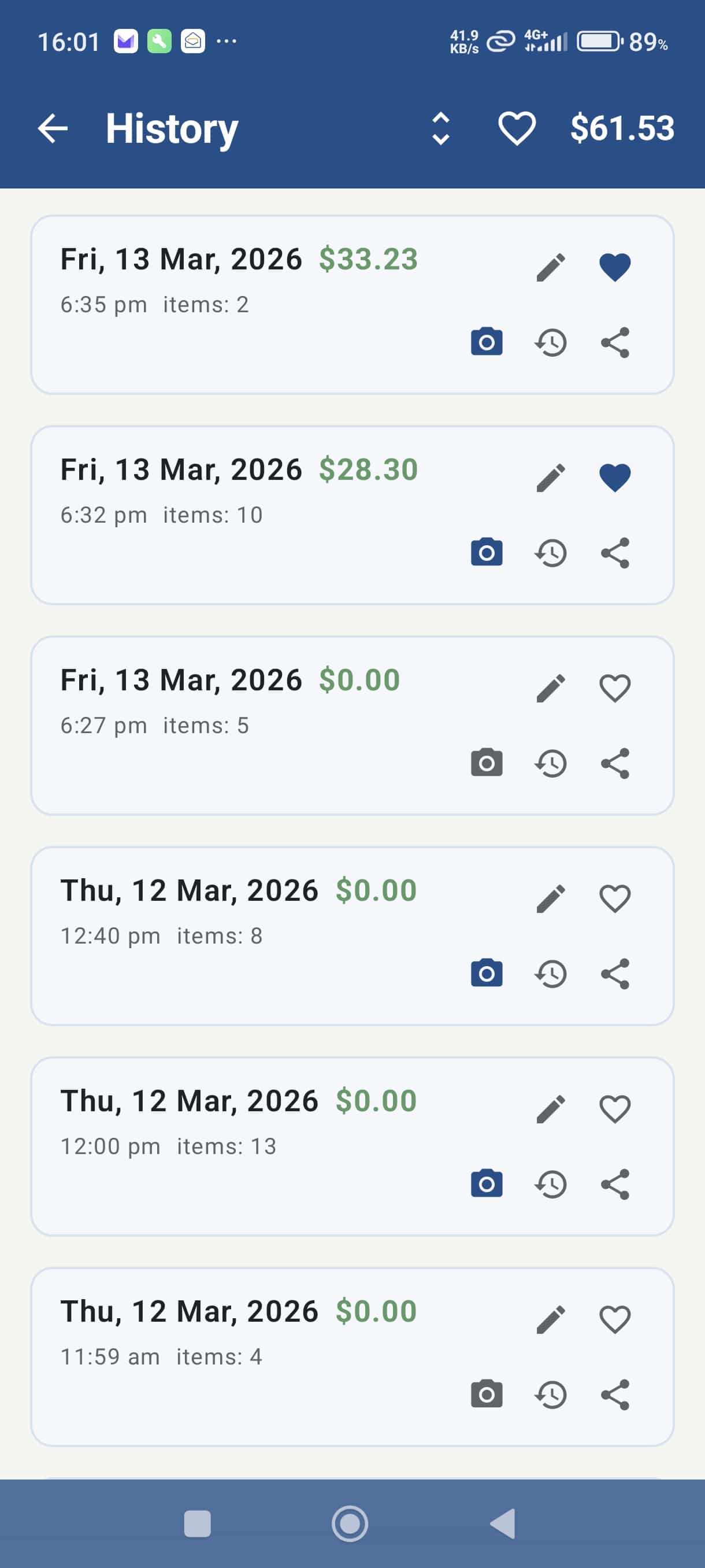Viewport: 705px width, 1568px height.
Task: Restore the 6:35 pm entry from history
Action: click(x=551, y=342)
